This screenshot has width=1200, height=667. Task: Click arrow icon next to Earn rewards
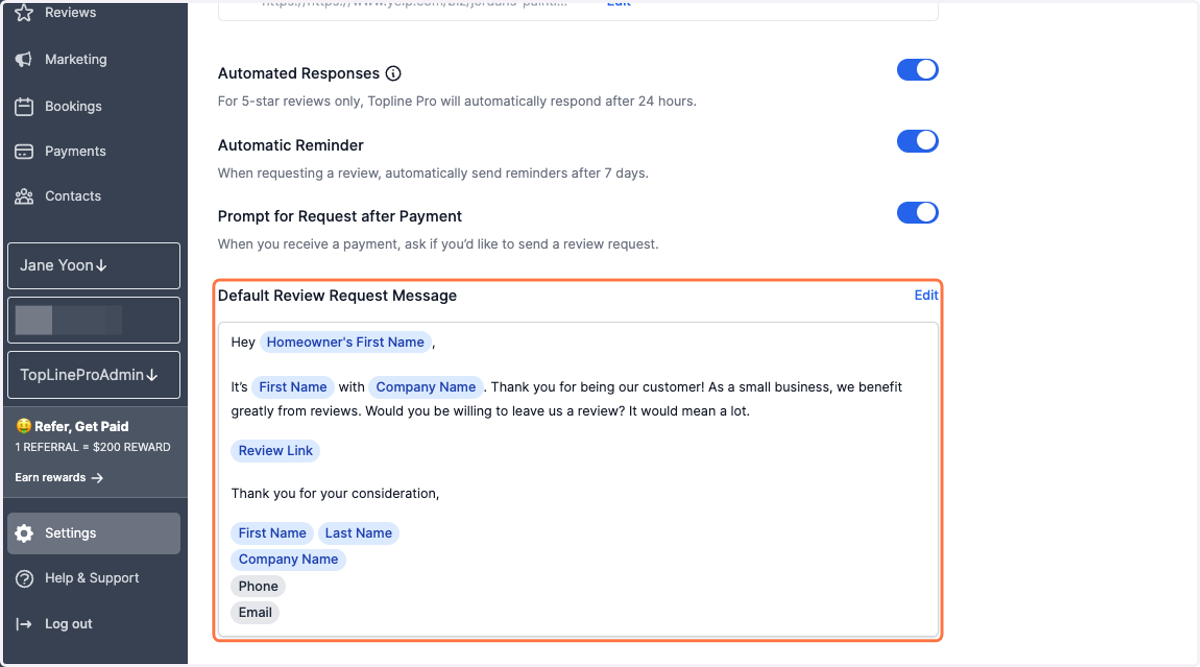tap(97, 478)
